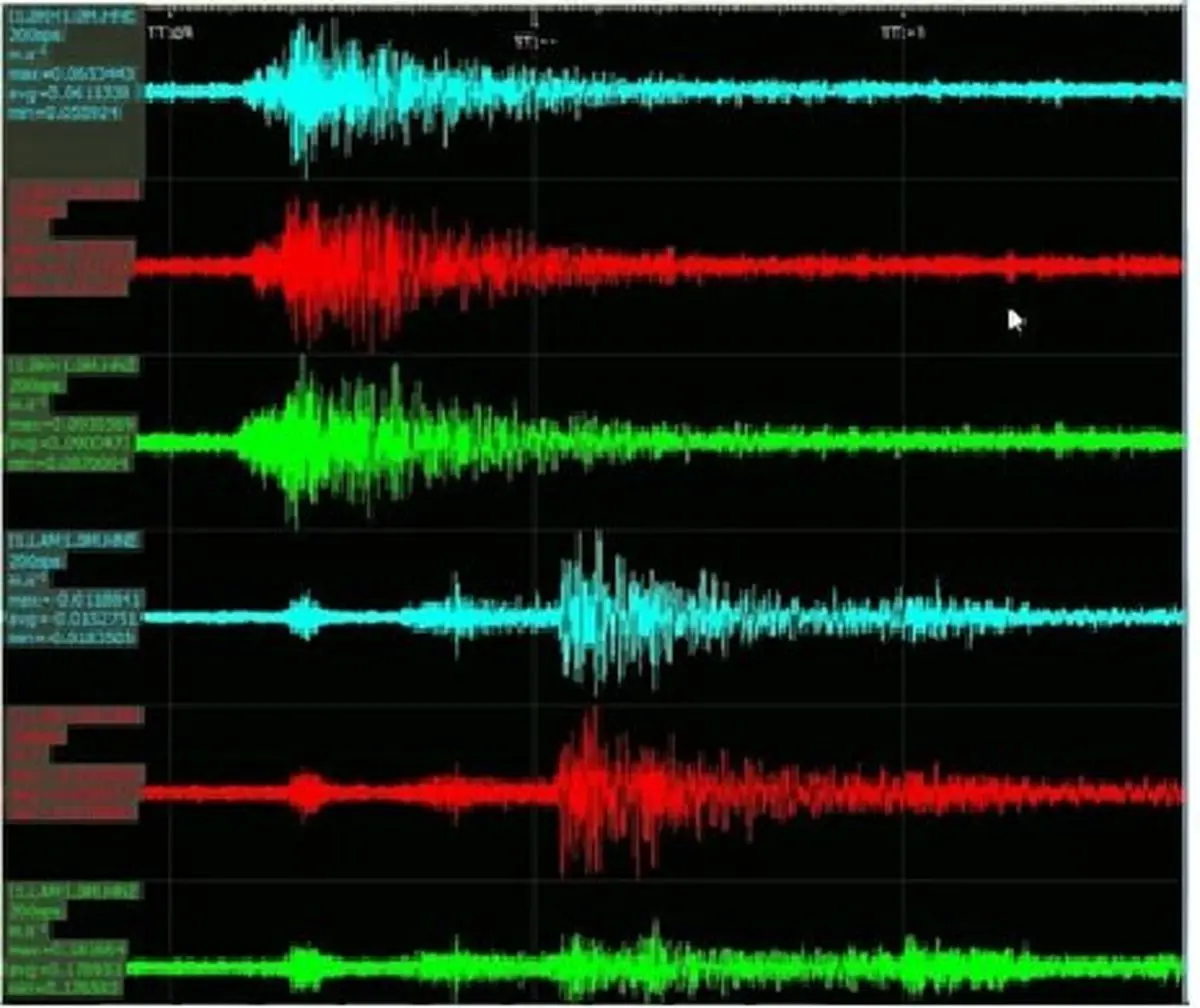Screen dimensions: 1200x1008
Task: Select the upper green channel info label
Action: [70, 414]
